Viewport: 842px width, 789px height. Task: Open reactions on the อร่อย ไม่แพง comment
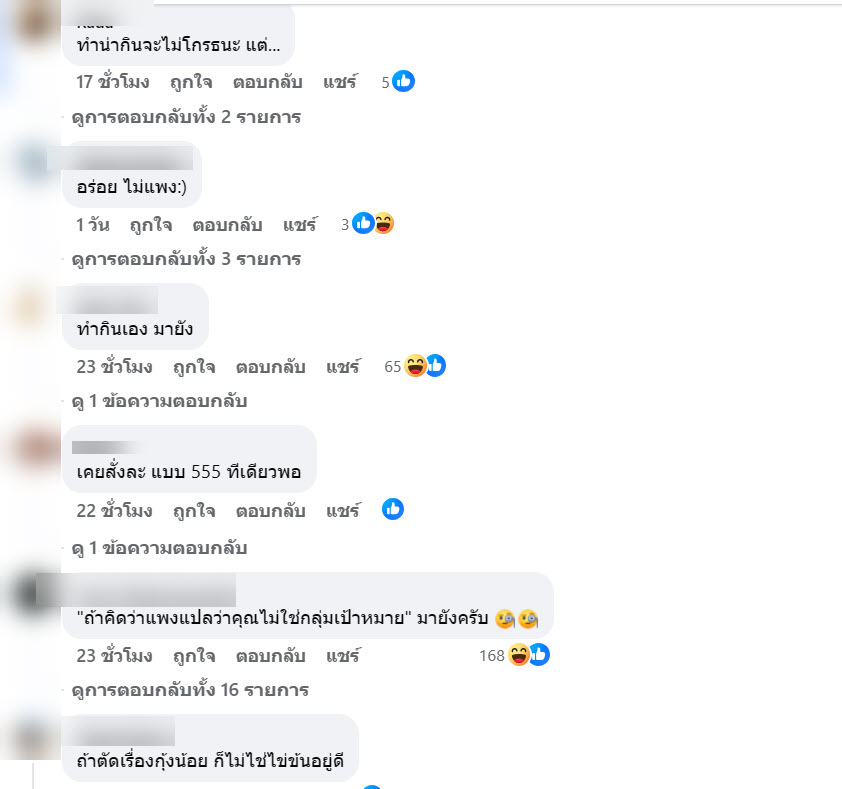[367, 223]
